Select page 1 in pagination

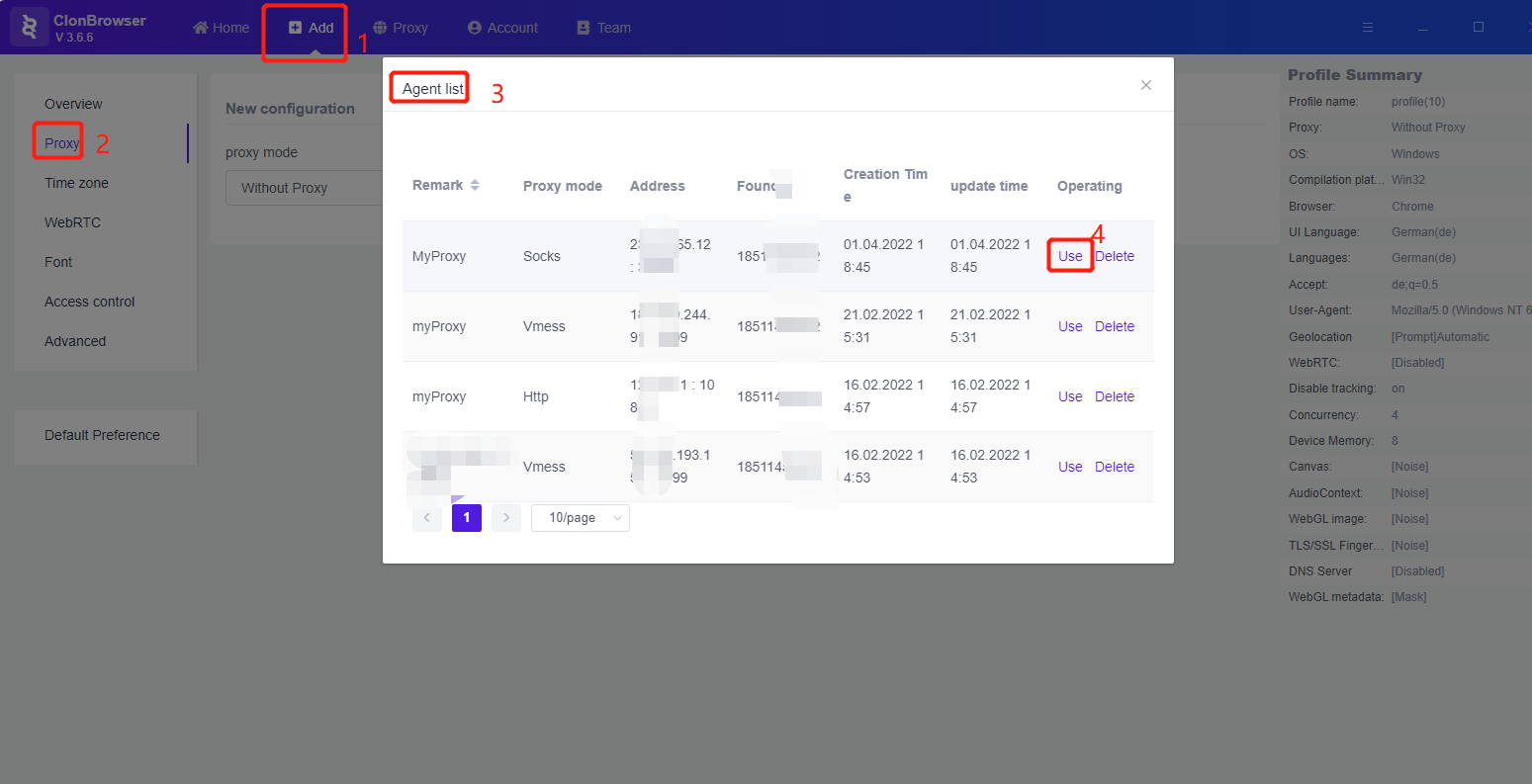point(467,518)
